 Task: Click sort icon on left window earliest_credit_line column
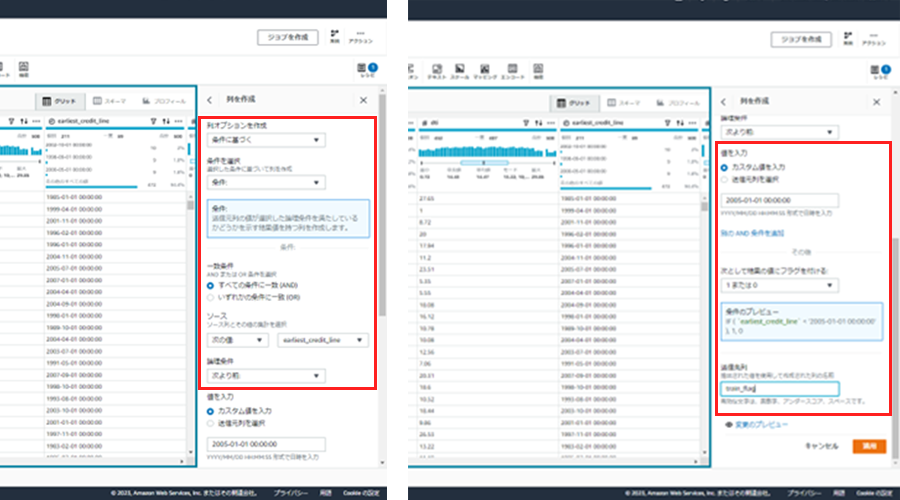click(x=166, y=121)
